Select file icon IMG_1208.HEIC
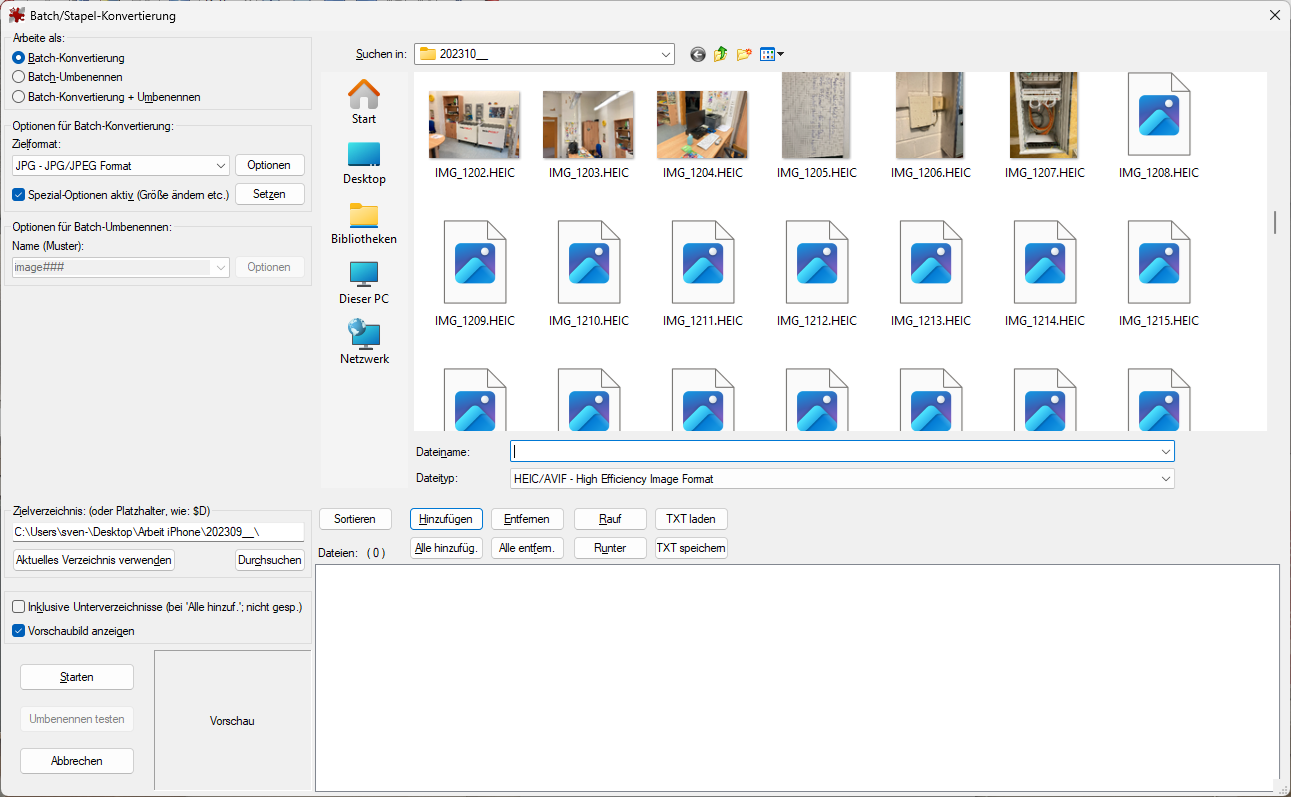This screenshot has width=1291, height=797. coord(1159,115)
